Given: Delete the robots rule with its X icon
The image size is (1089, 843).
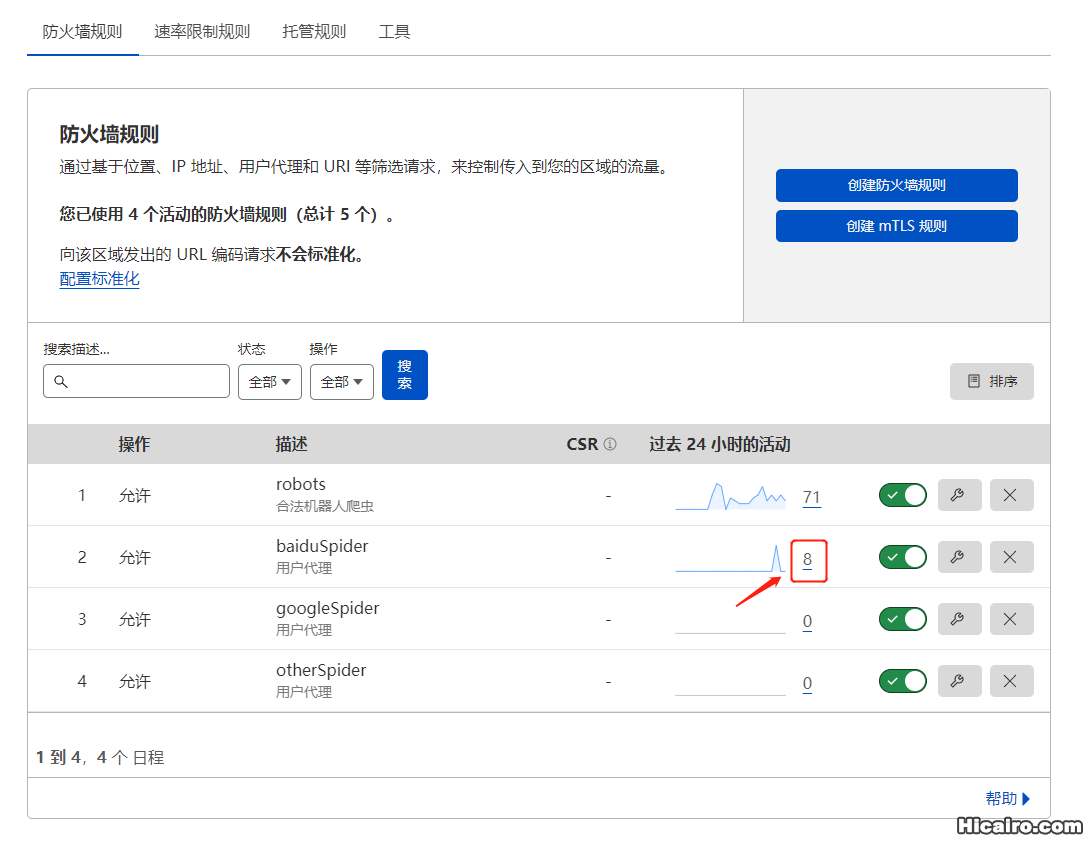Looking at the screenshot, I should click(x=1011, y=494).
